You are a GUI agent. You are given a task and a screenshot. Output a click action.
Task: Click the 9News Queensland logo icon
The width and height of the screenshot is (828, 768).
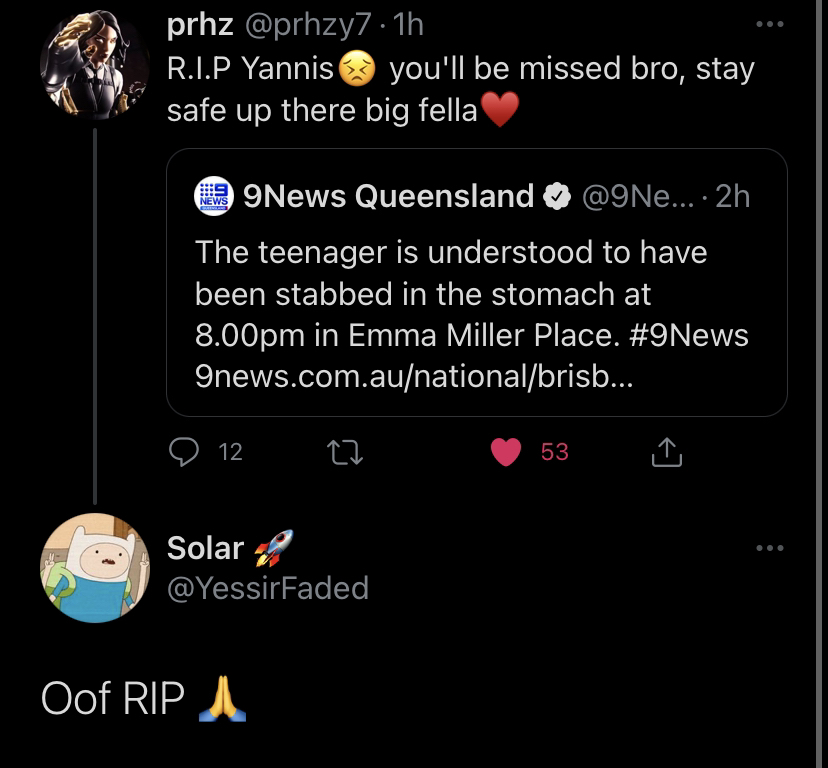pyautogui.click(x=214, y=196)
